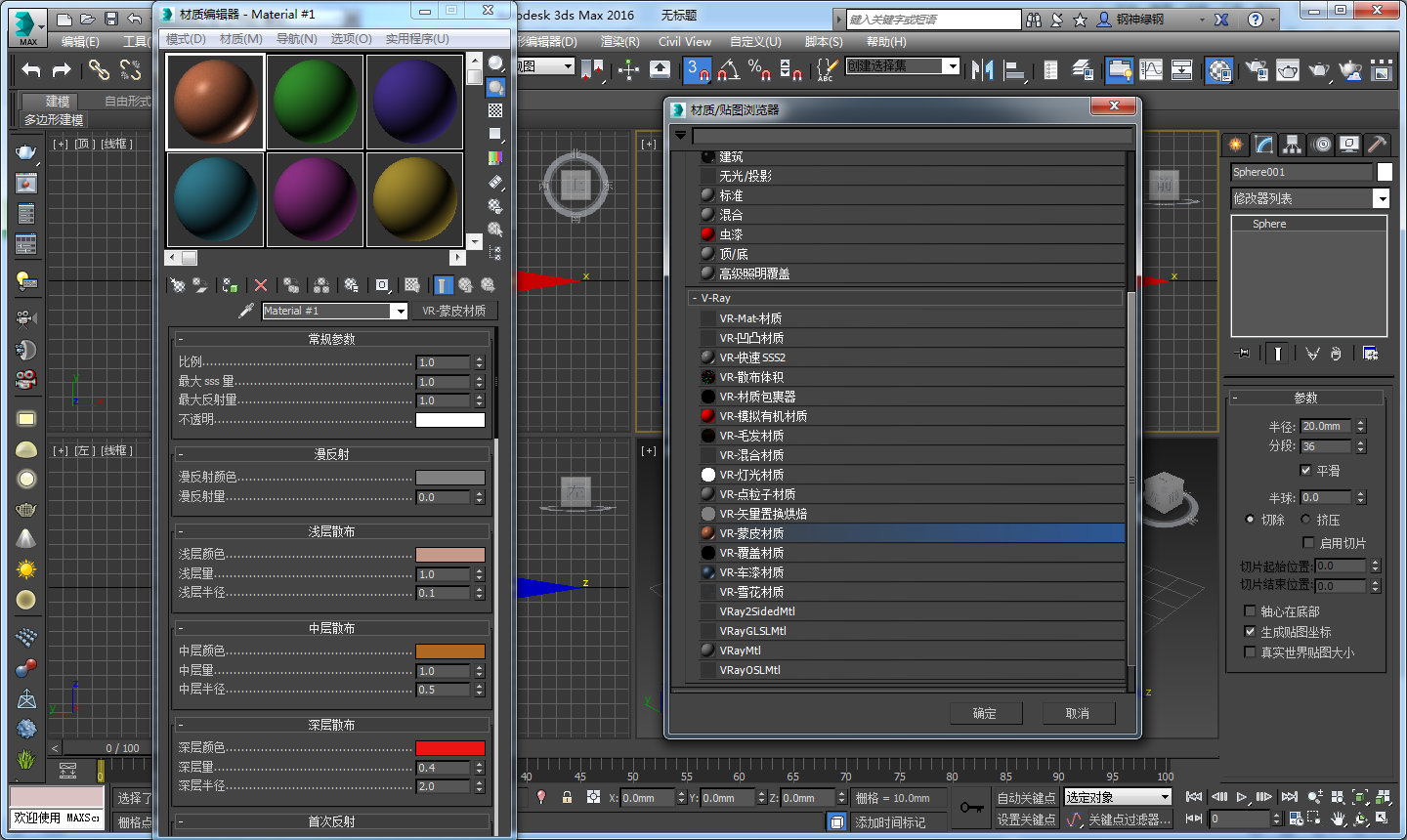Click the 确定 button in browser
The image size is (1407, 840).
pyautogui.click(x=985, y=713)
